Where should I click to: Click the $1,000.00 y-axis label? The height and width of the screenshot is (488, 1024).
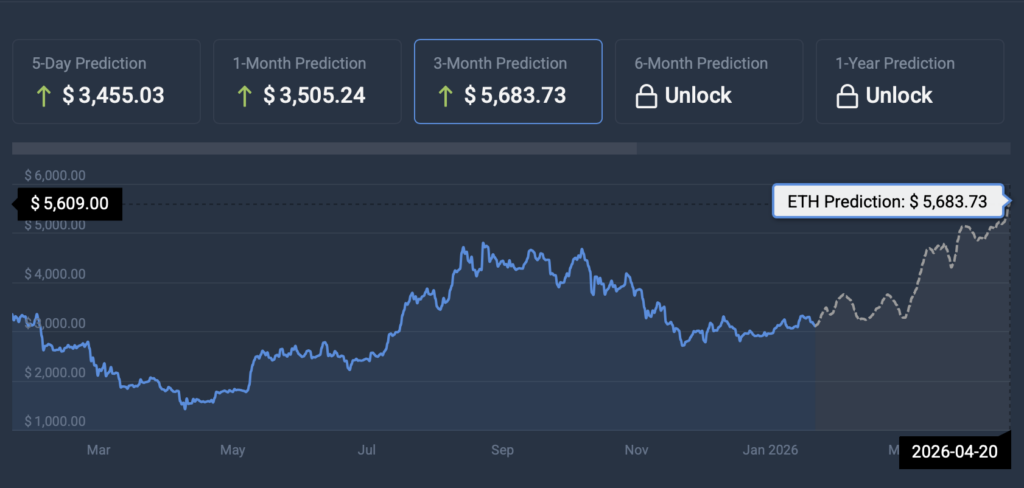(55, 422)
